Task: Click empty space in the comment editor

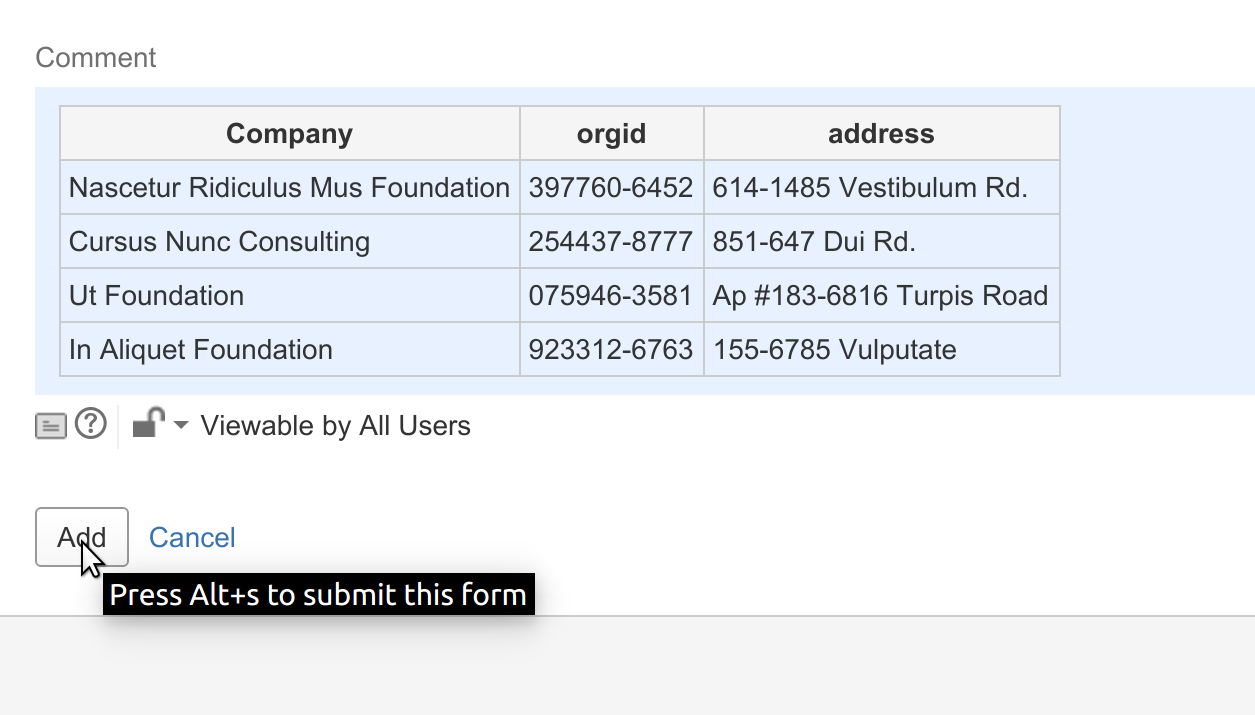Action: (x=1157, y=241)
